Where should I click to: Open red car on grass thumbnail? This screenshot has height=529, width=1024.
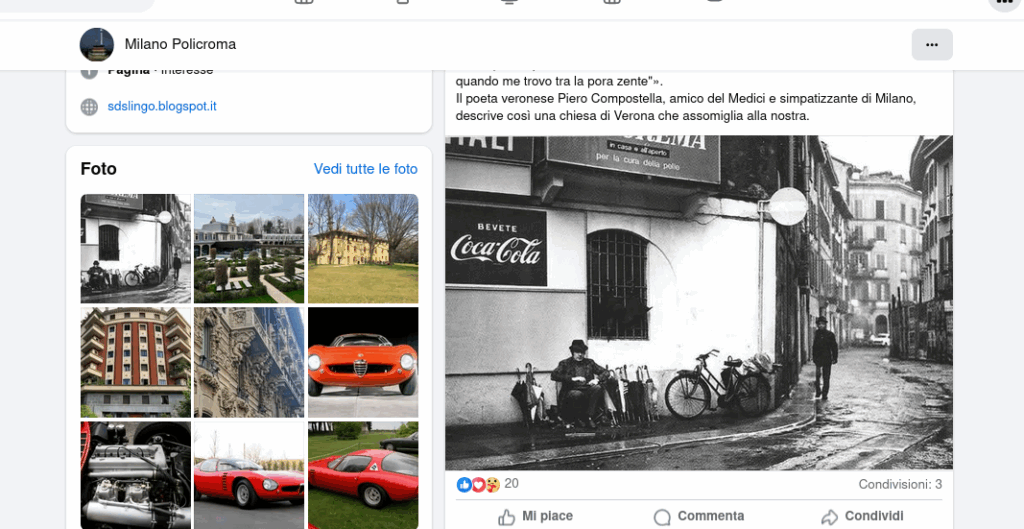pos(363,475)
